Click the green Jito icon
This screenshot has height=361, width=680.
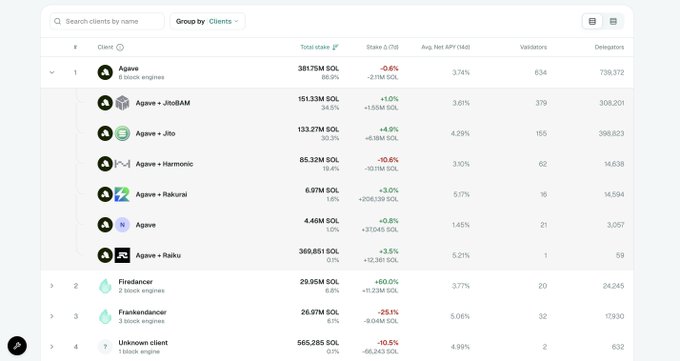[x=122, y=133]
